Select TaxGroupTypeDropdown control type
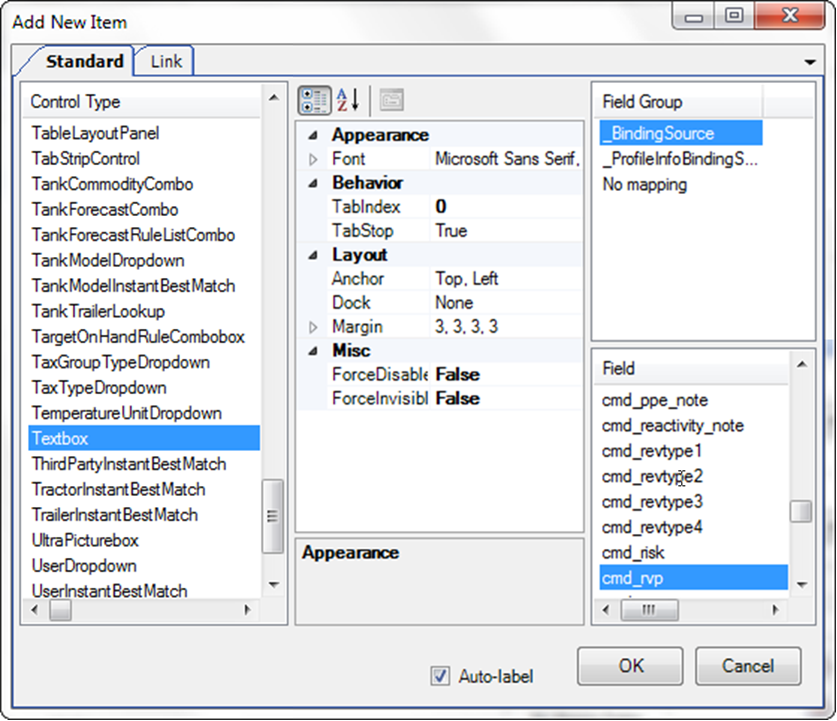The height and width of the screenshot is (721, 837). tap(120, 362)
